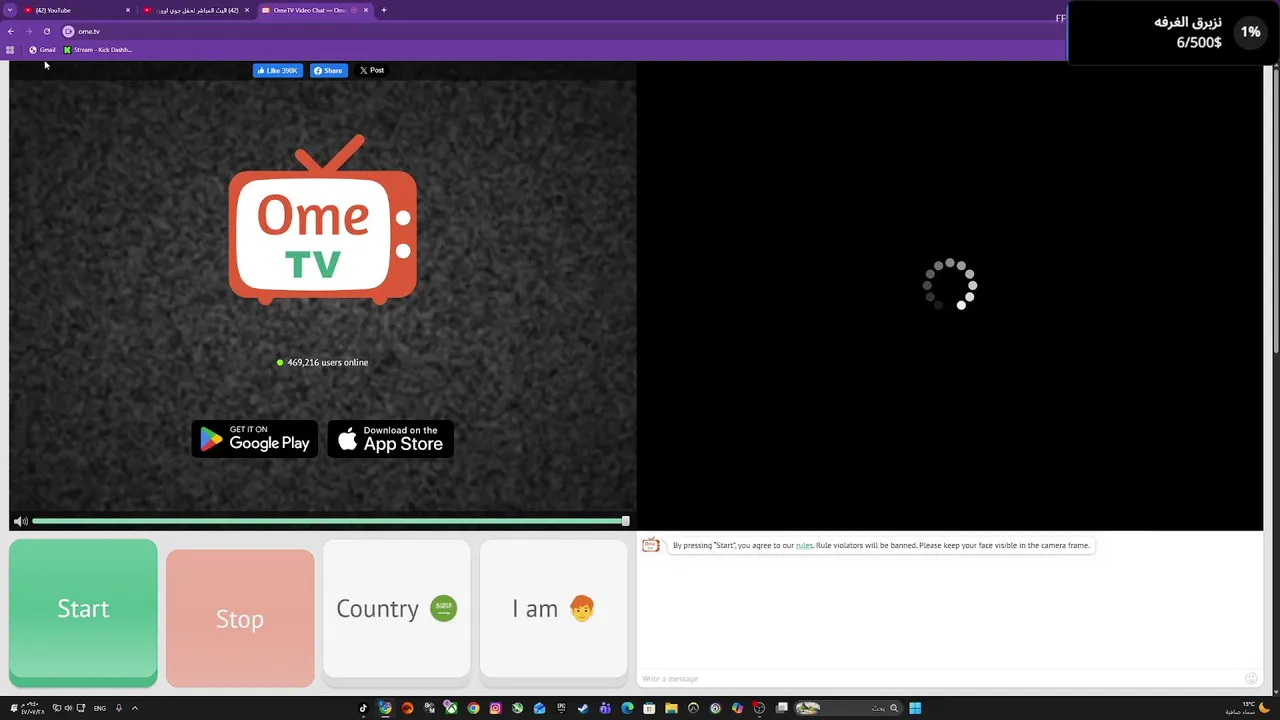Open the emoji picker in chat
The image size is (1280, 720).
click(x=1251, y=678)
